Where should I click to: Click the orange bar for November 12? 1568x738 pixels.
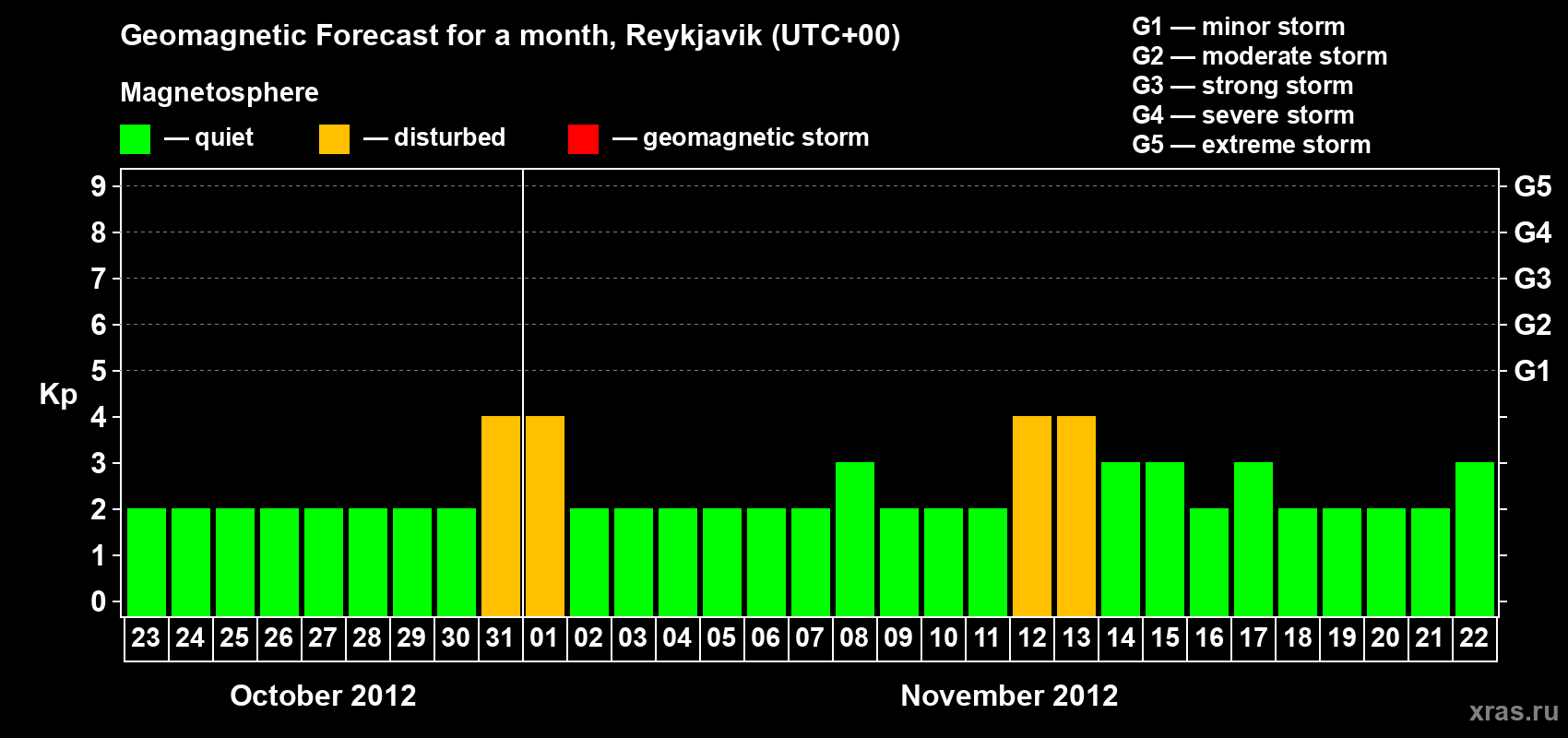(x=1032, y=516)
